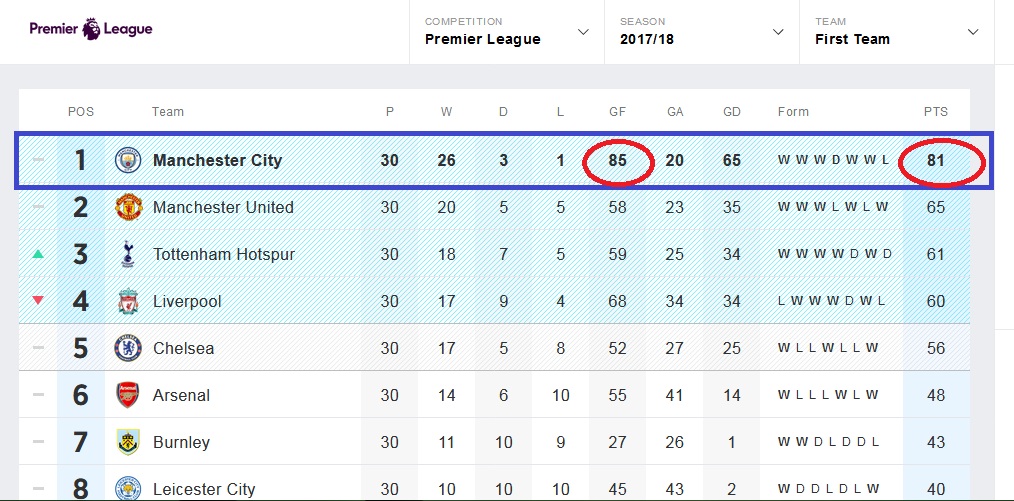The width and height of the screenshot is (1014, 501).
Task: Click Liverpool's red downward movement arrow
Action: coord(38,301)
